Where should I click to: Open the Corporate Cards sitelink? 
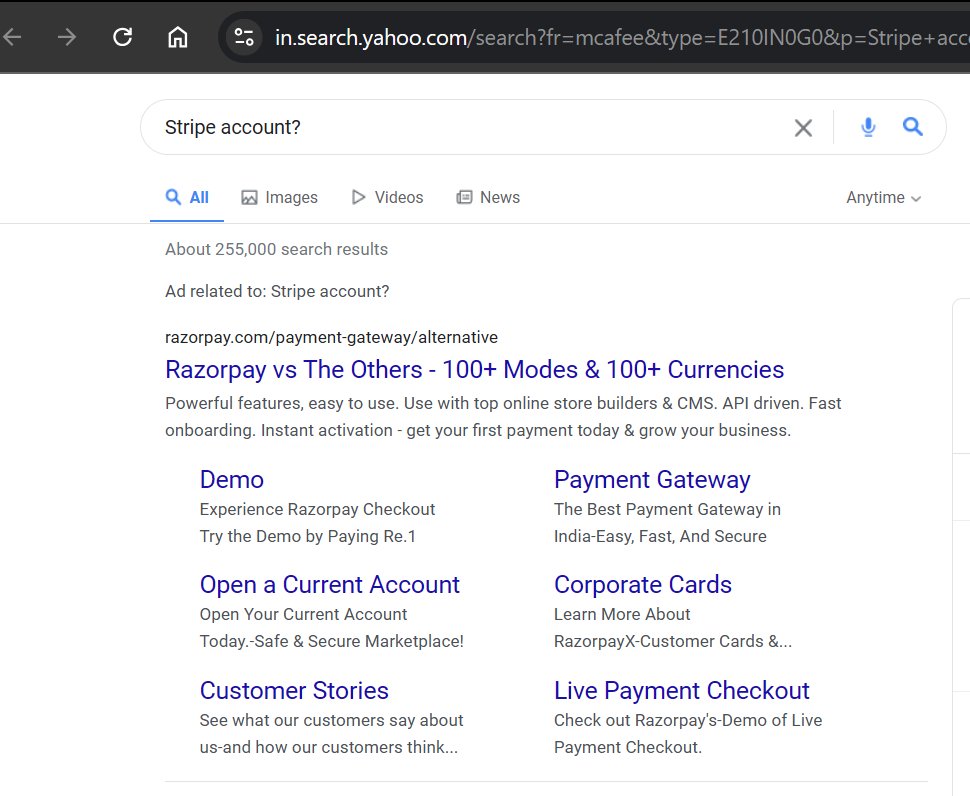643,584
